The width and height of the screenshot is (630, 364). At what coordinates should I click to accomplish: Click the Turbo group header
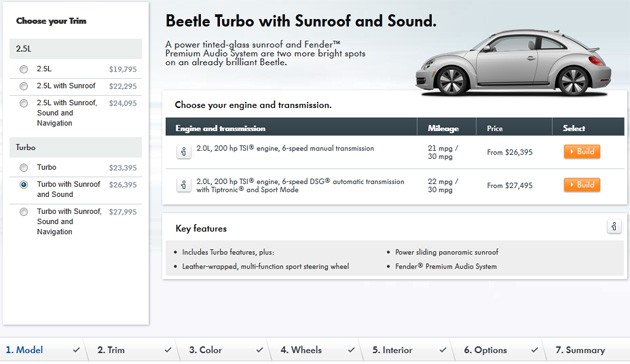pos(76,147)
